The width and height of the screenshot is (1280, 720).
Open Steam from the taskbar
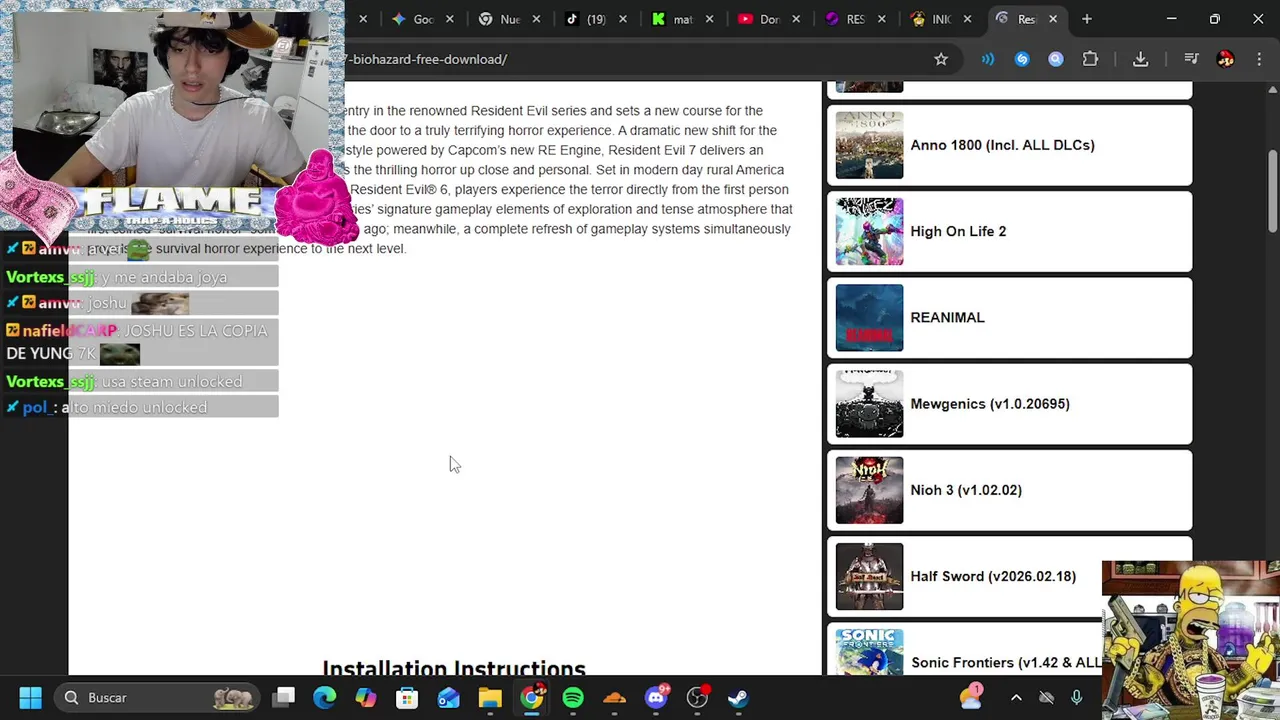pyautogui.click(x=738, y=698)
